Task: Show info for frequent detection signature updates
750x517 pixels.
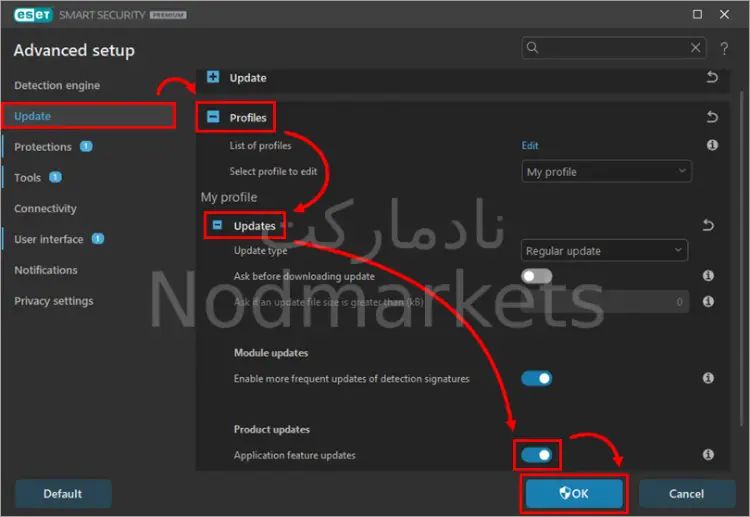Action: click(x=708, y=378)
